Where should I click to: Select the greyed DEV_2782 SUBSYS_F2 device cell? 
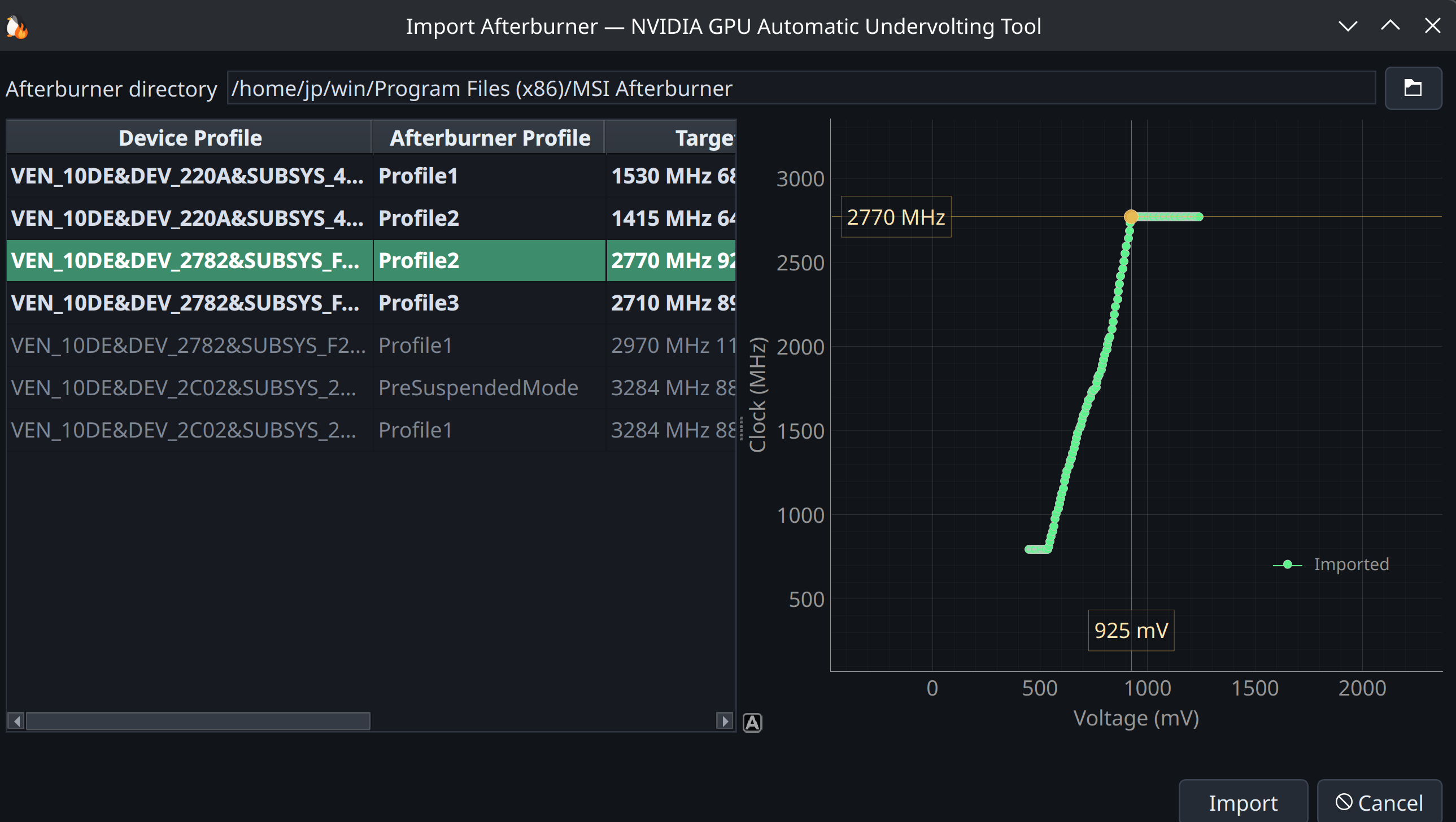189,345
